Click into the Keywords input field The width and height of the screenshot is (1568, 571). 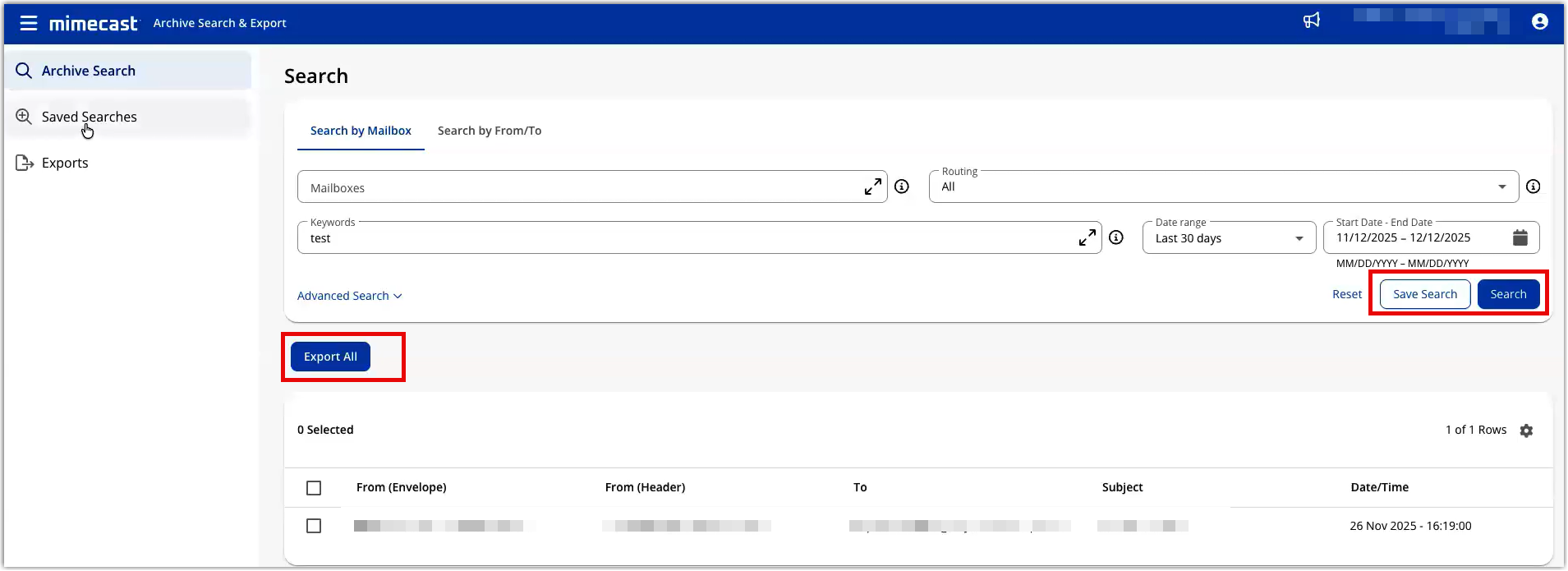[682, 238]
